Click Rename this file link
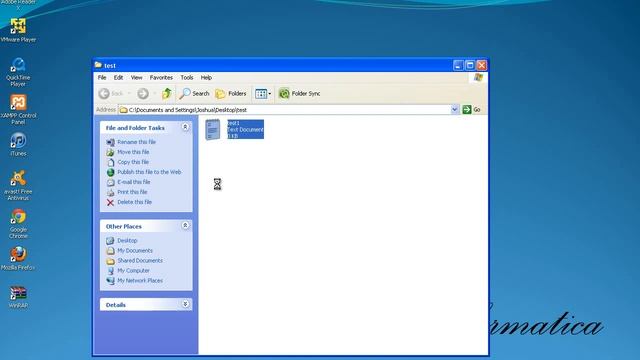 tap(136, 142)
